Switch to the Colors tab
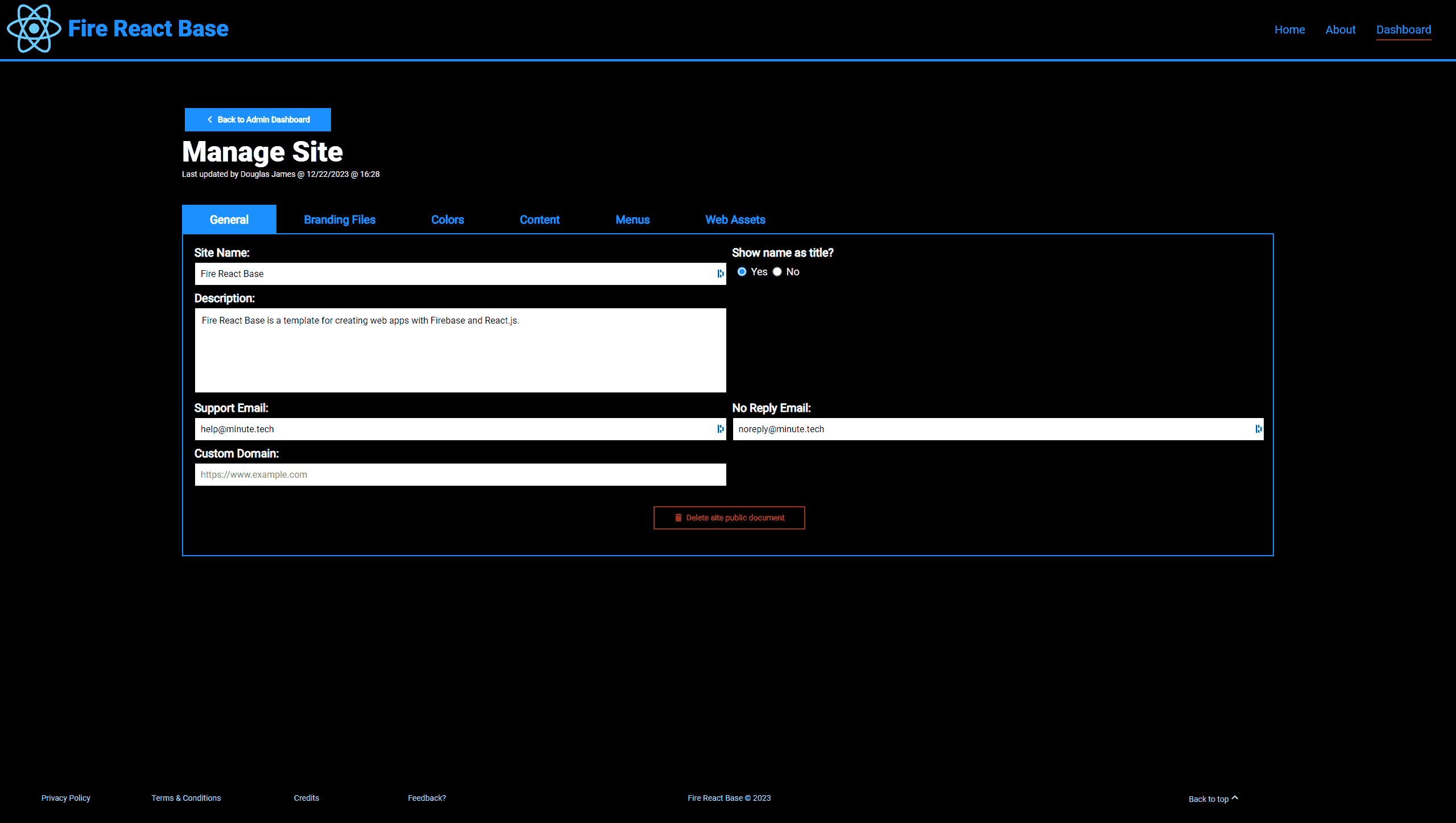Viewport: 1456px width, 823px height. point(447,219)
